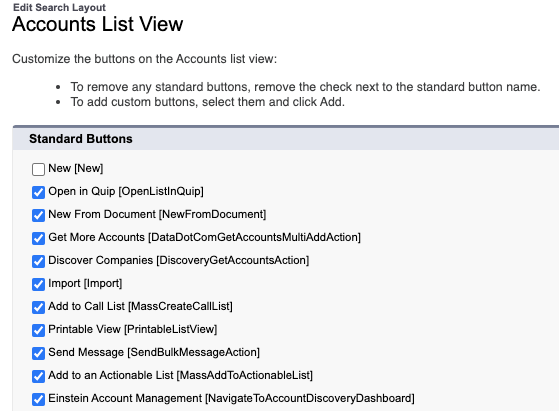Disable the Printable View checkbox

coord(38,330)
